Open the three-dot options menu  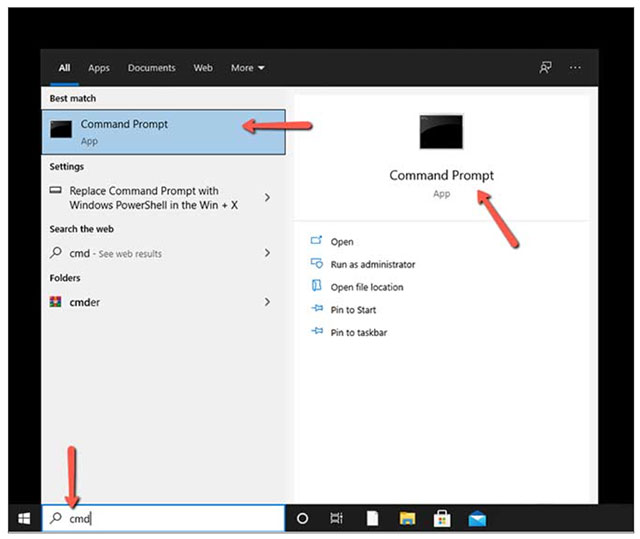[575, 67]
